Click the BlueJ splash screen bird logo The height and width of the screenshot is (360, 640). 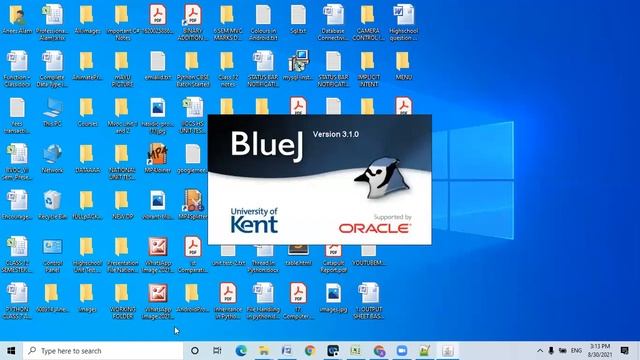[x=382, y=179]
